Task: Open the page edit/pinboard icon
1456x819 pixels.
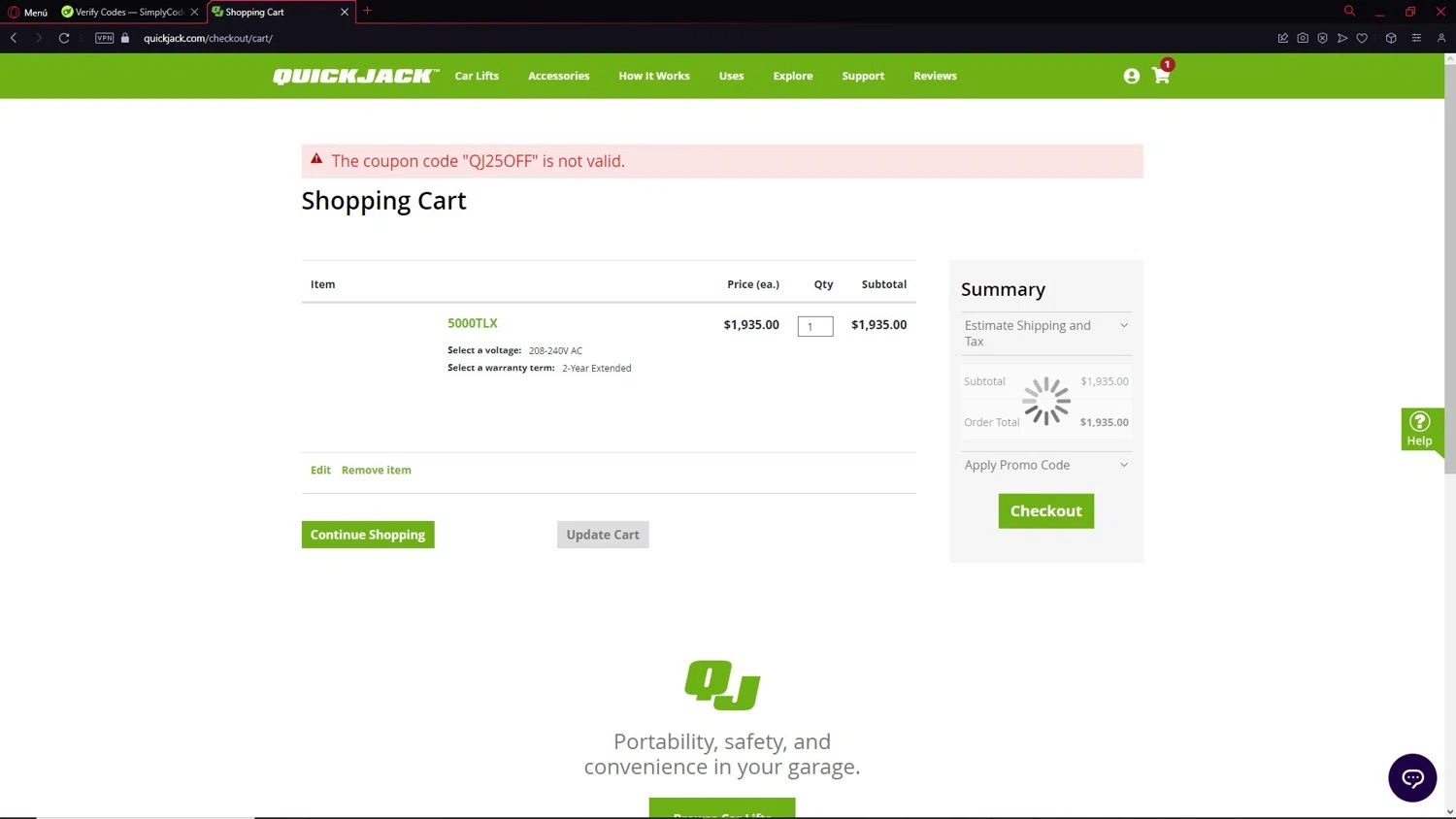Action: tap(1283, 38)
